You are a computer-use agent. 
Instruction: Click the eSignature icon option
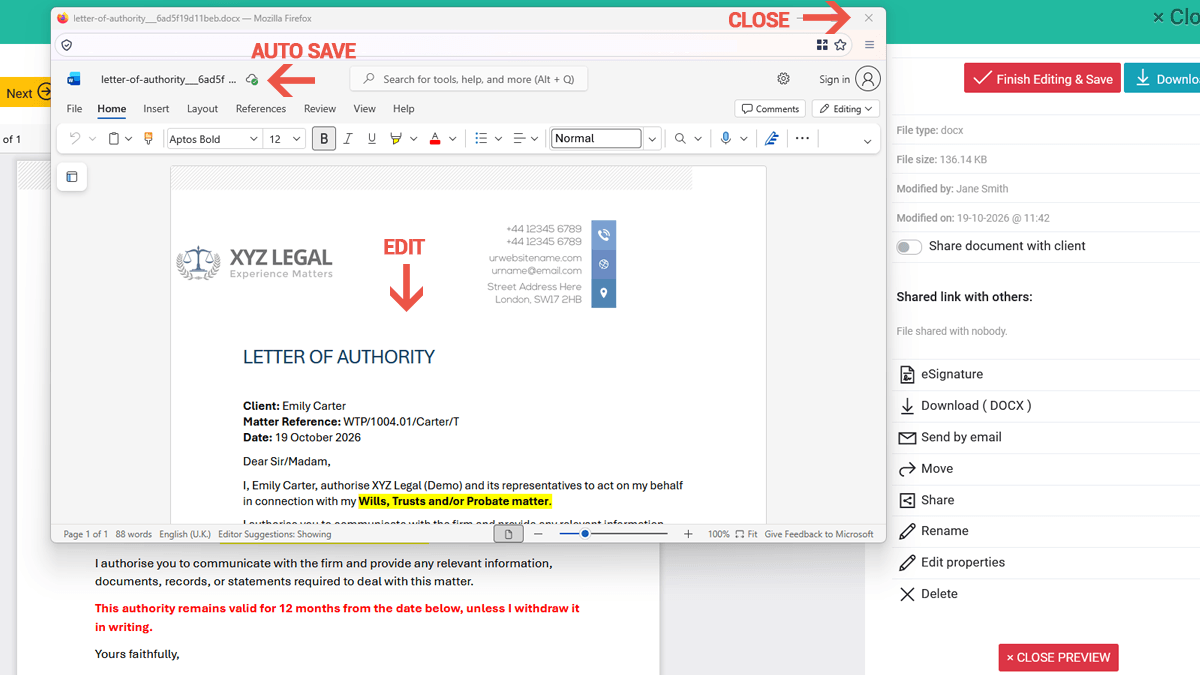pyautogui.click(x=907, y=374)
